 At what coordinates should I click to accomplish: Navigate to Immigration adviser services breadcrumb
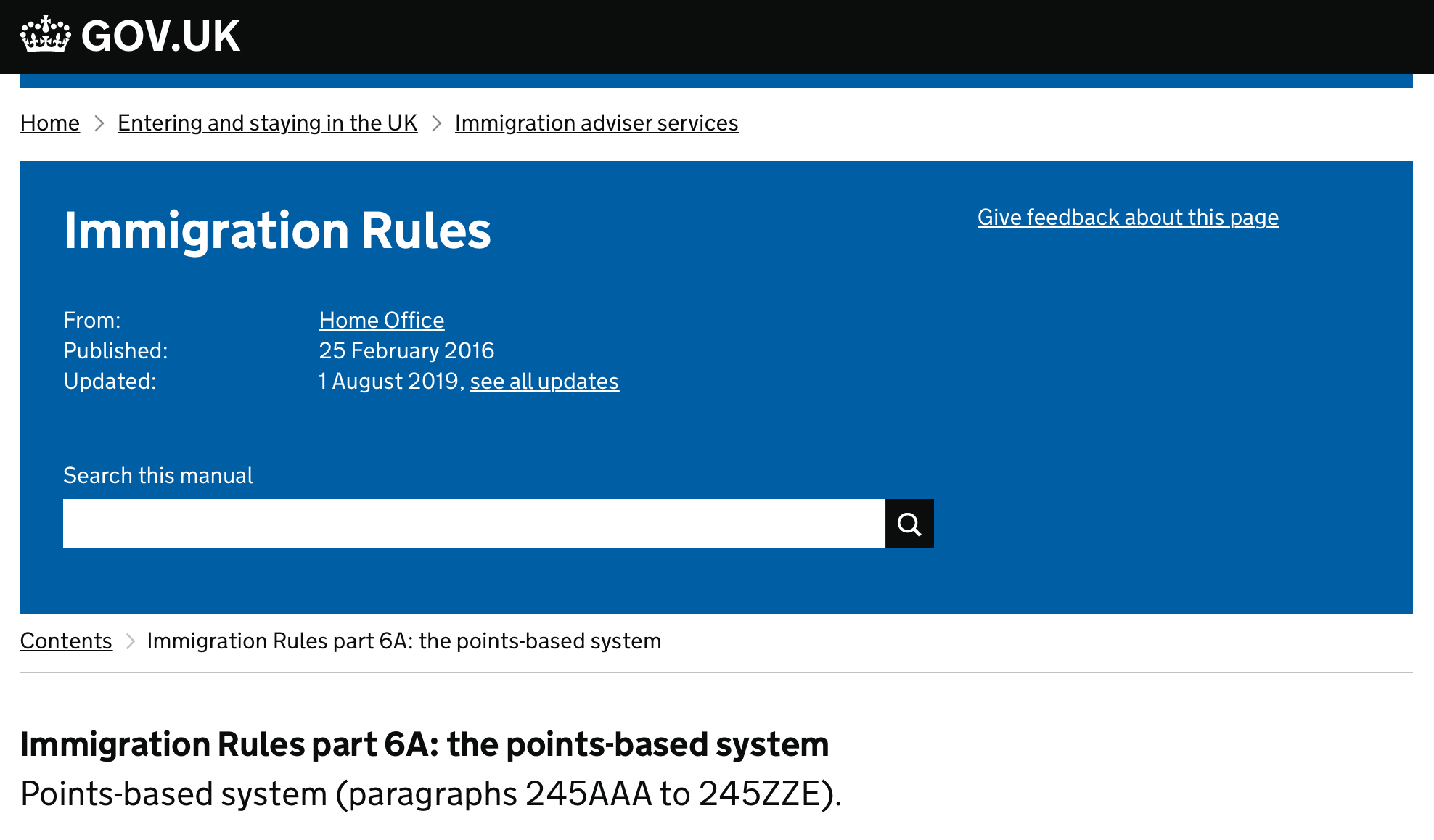tap(596, 123)
